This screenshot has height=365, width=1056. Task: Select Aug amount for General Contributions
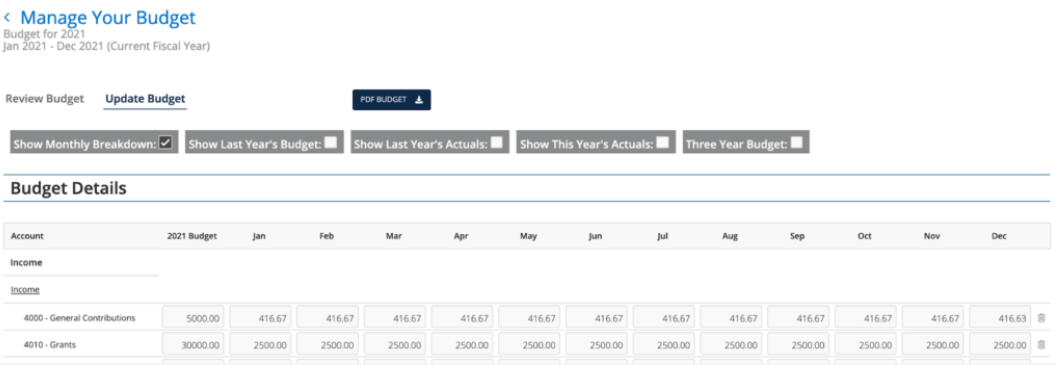[731, 318]
